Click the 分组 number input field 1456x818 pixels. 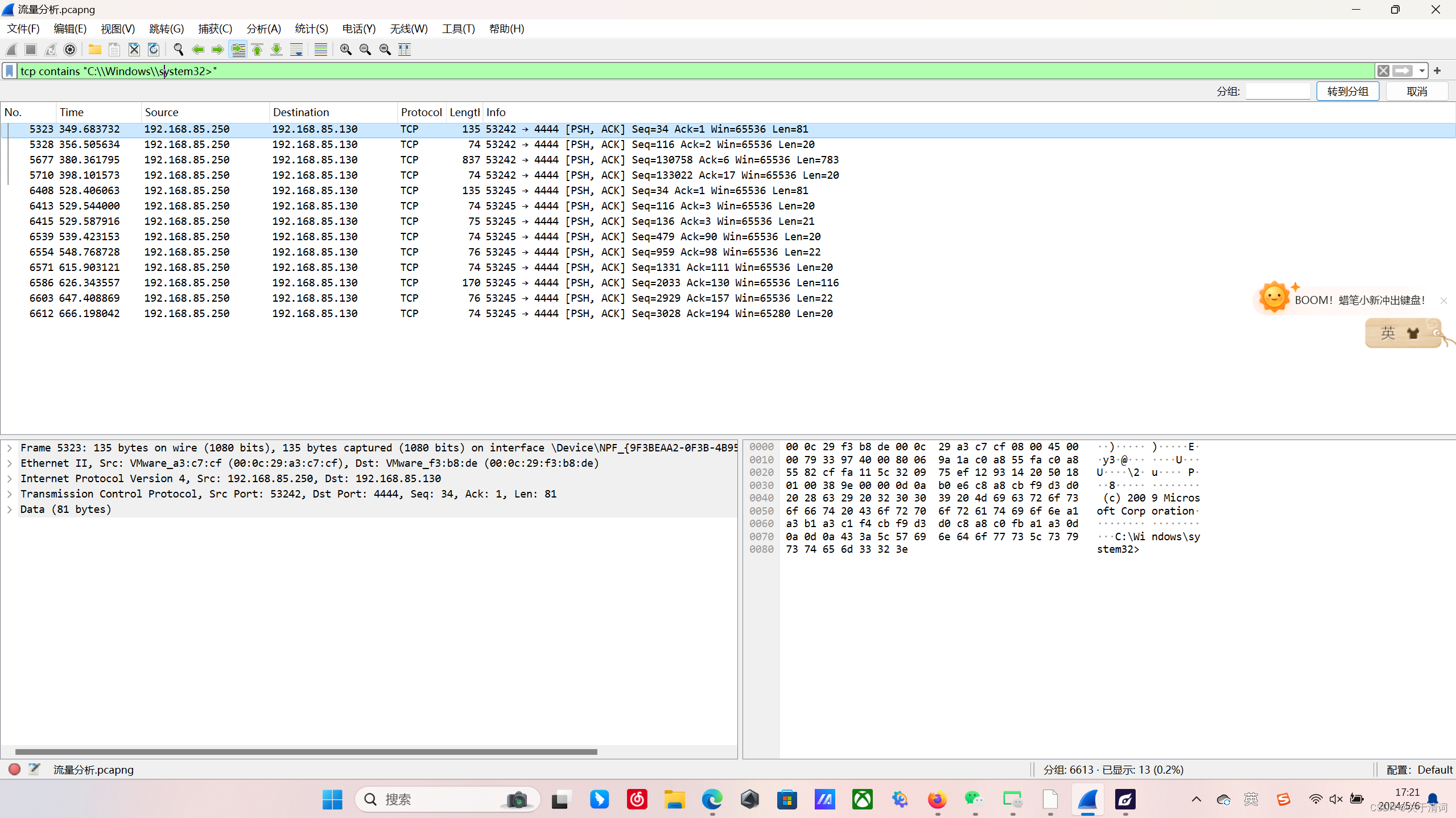click(x=1277, y=92)
